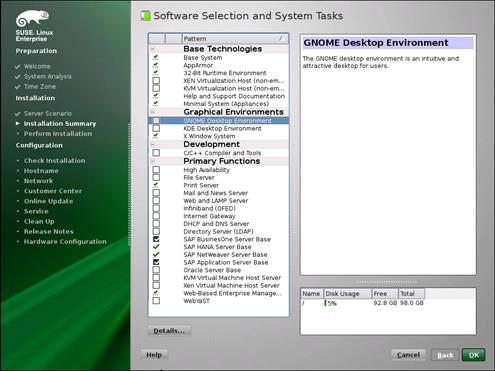Select the WebYaST pattern name
The width and height of the screenshot is (495, 371).
(x=196, y=301)
